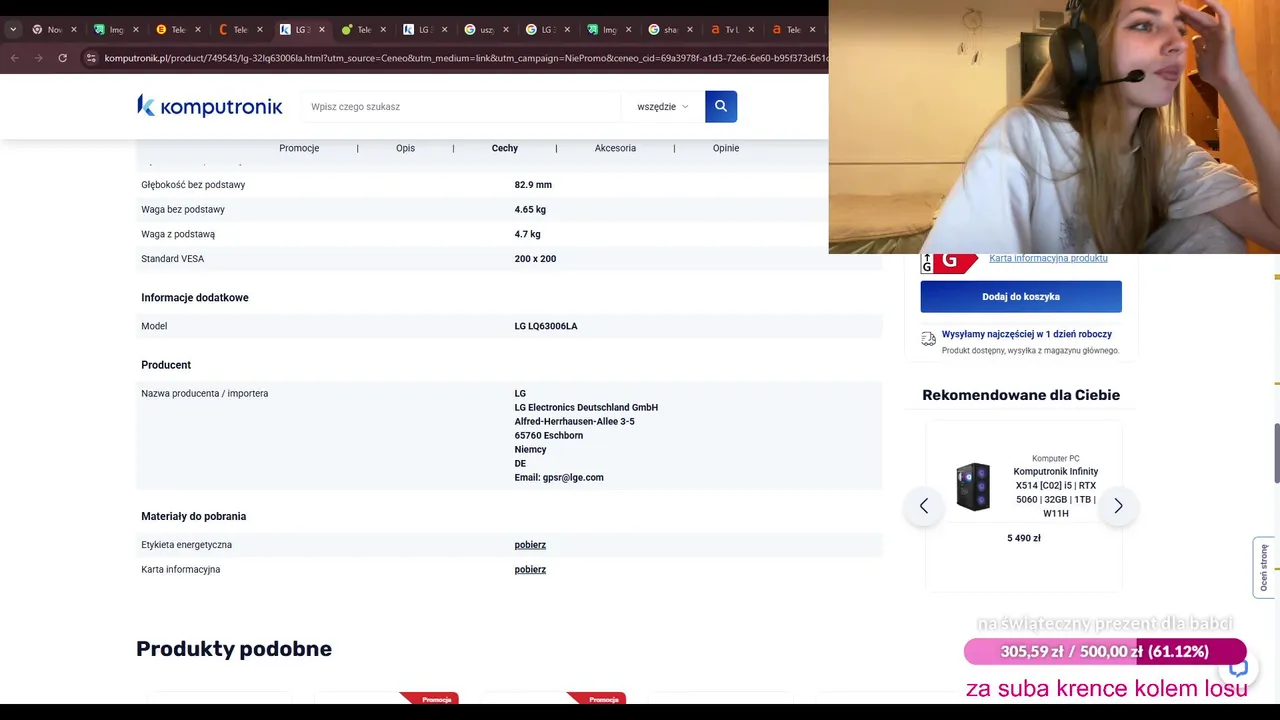The width and height of the screenshot is (1280, 720).
Task: Click 'Dodaj do koszyka' button
Action: pos(1021,296)
